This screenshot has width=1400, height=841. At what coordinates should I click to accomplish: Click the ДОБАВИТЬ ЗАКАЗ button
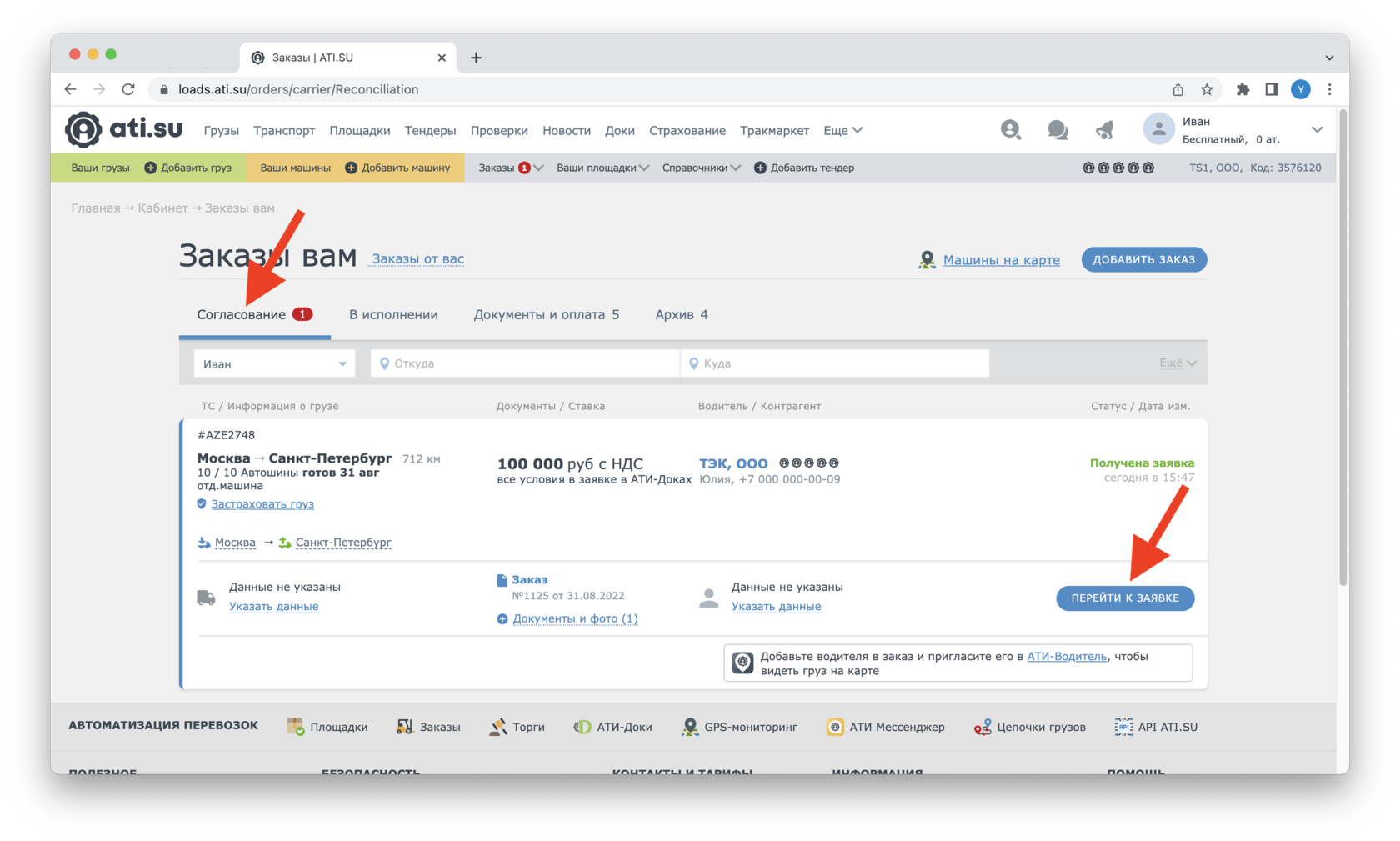tap(1144, 259)
